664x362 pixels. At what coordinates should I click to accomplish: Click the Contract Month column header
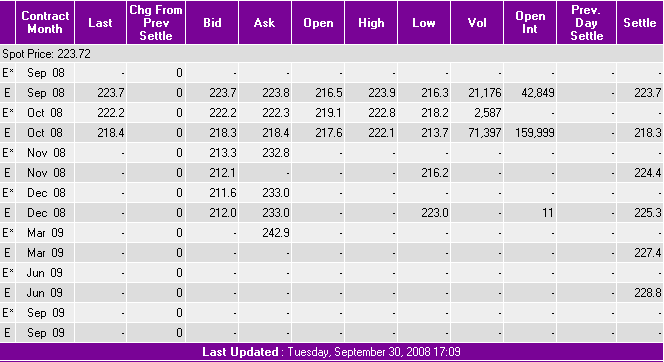tap(45, 22)
